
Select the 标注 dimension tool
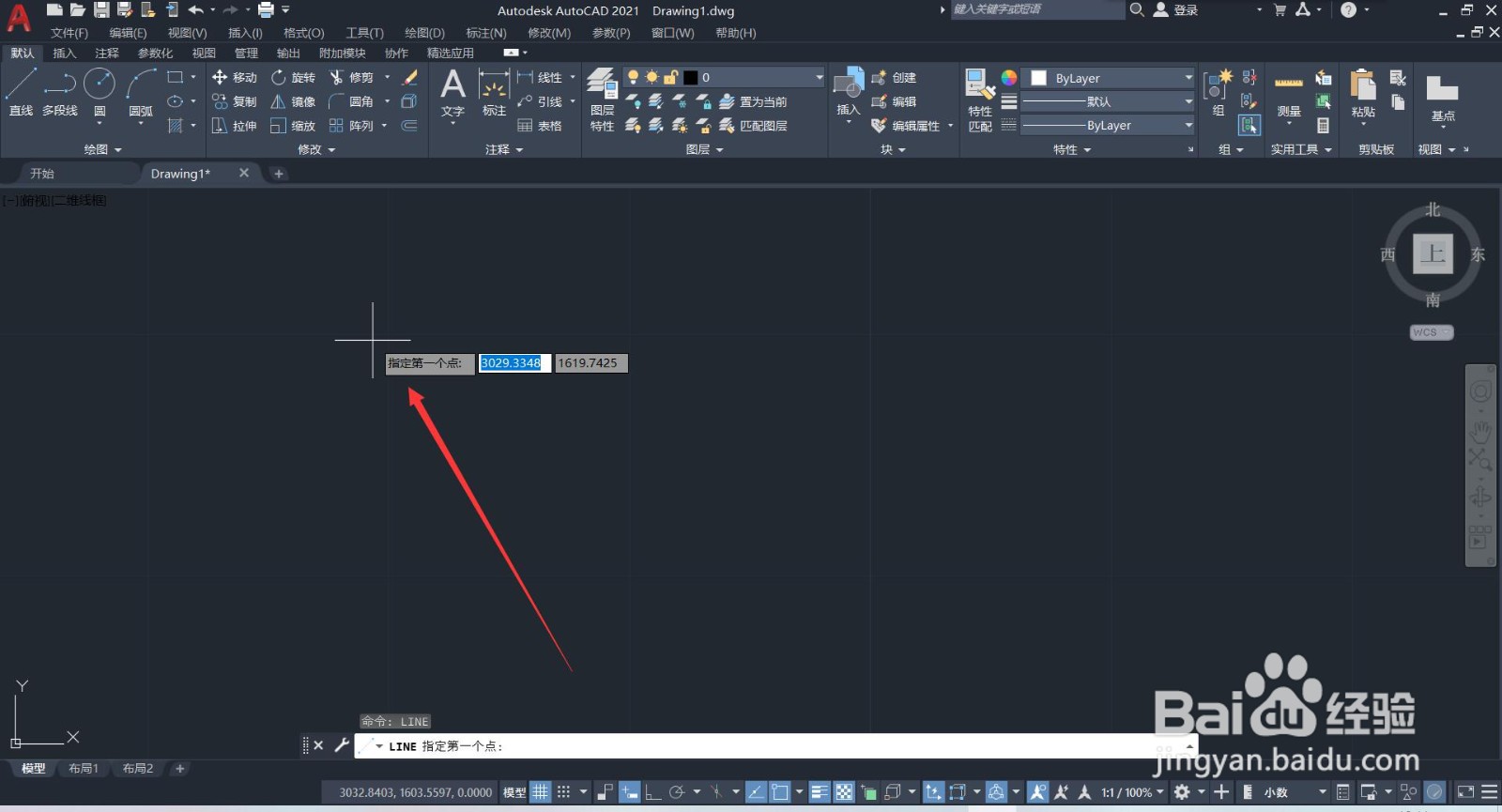494,92
